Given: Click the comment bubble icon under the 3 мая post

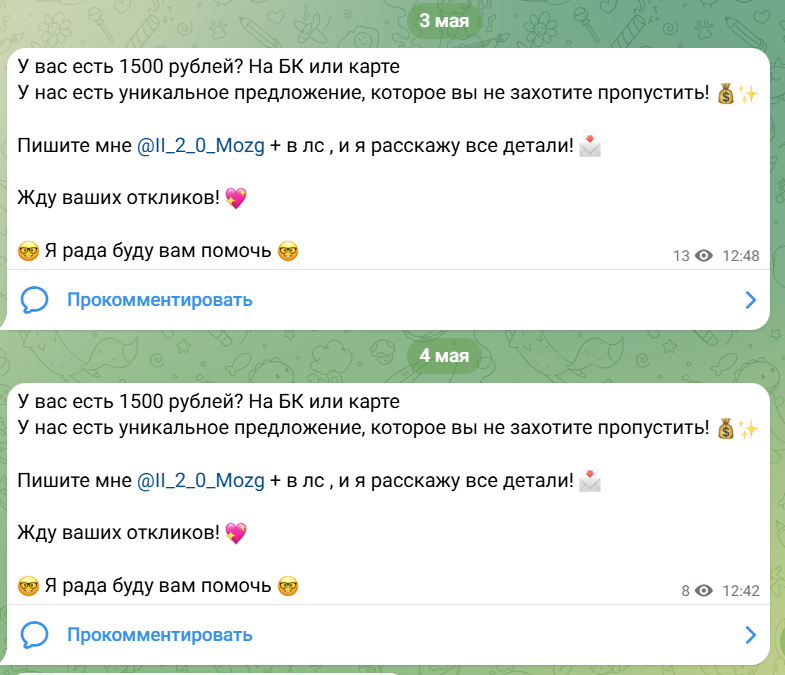Looking at the screenshot, I should 35,299.
